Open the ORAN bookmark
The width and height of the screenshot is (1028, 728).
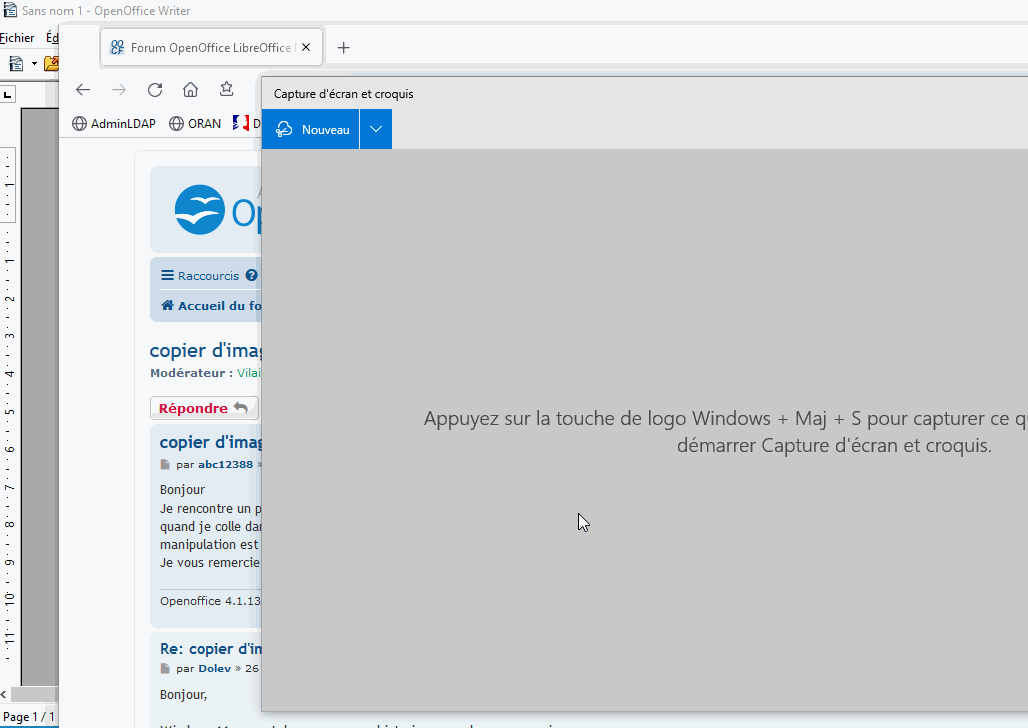[x=195, y=123]
